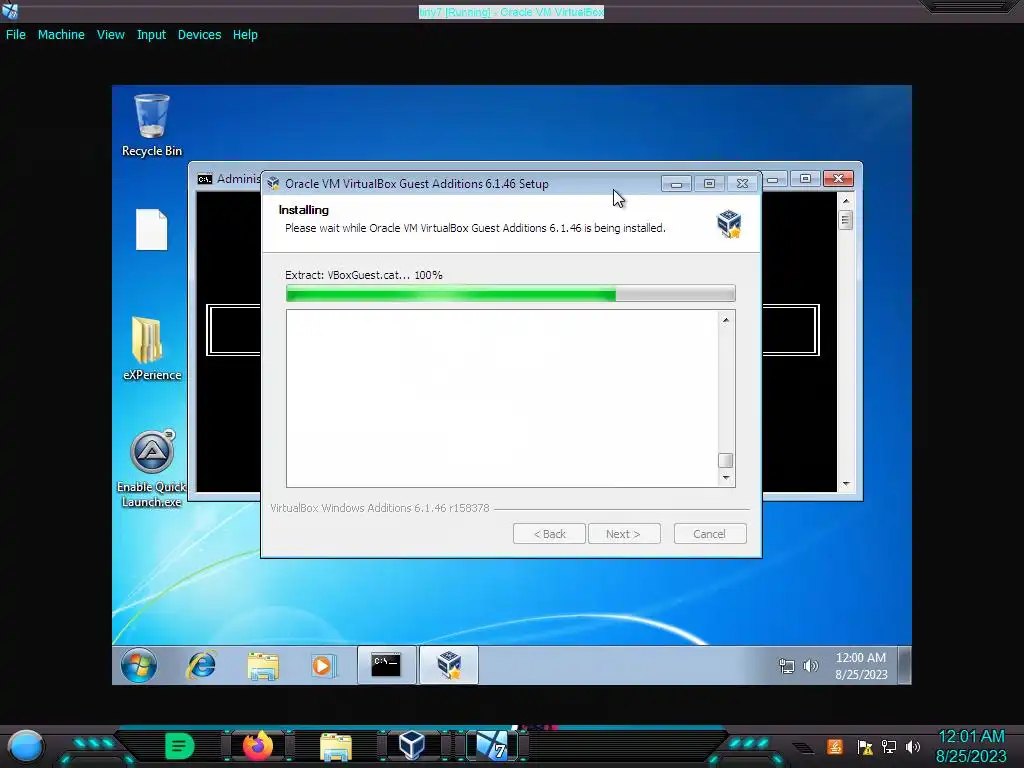The height and width of the screenshot is (768, 1024).
Task: Click the guest network tray icon
Action: (786, 666)
